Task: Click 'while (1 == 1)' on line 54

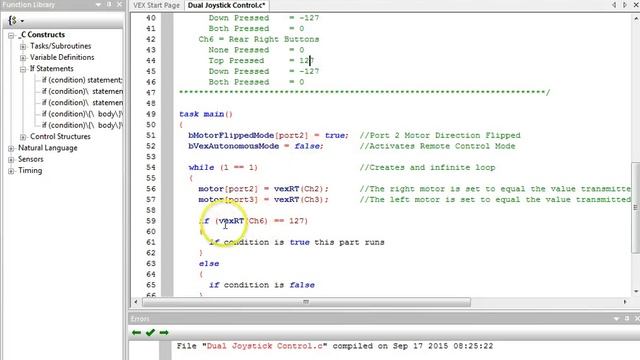Action: tap(223, 167)
